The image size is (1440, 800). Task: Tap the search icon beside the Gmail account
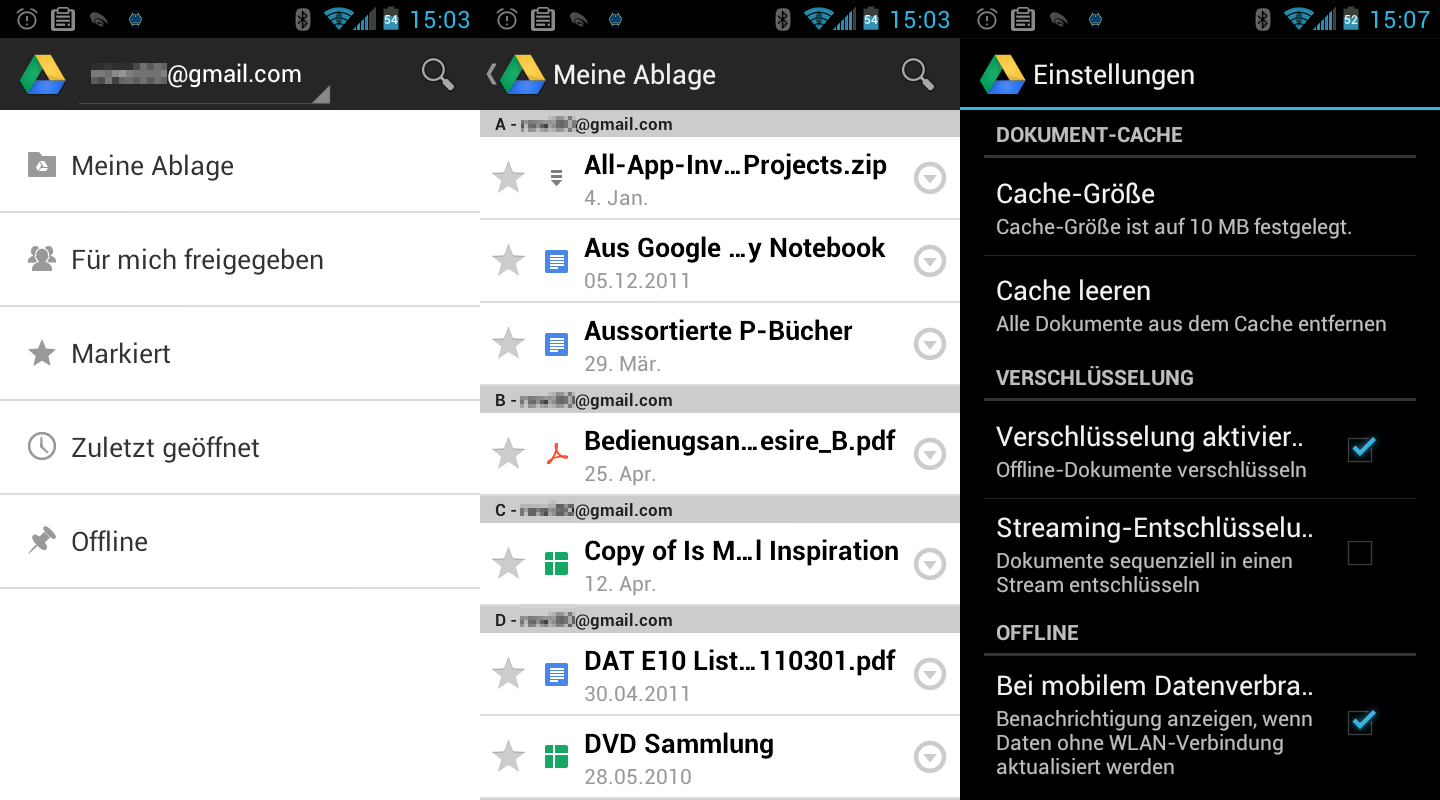437,75
